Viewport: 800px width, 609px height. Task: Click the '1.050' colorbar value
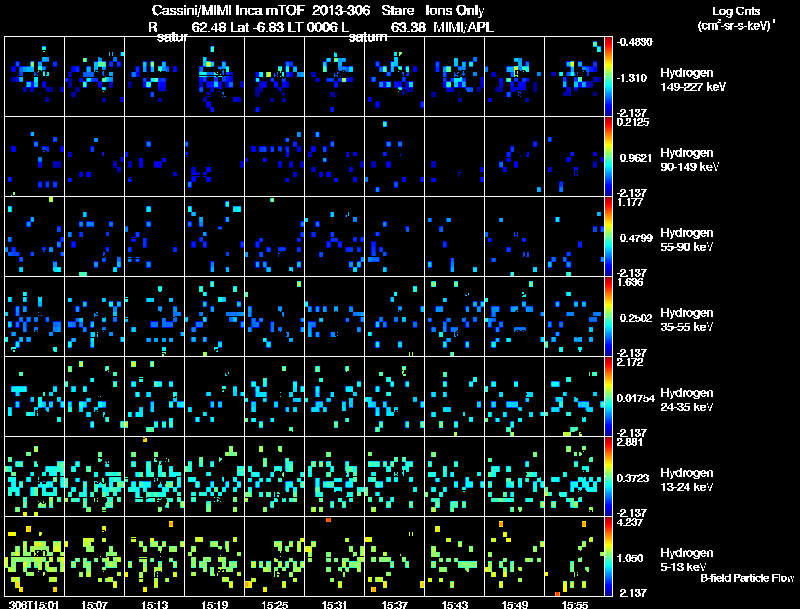630,558
